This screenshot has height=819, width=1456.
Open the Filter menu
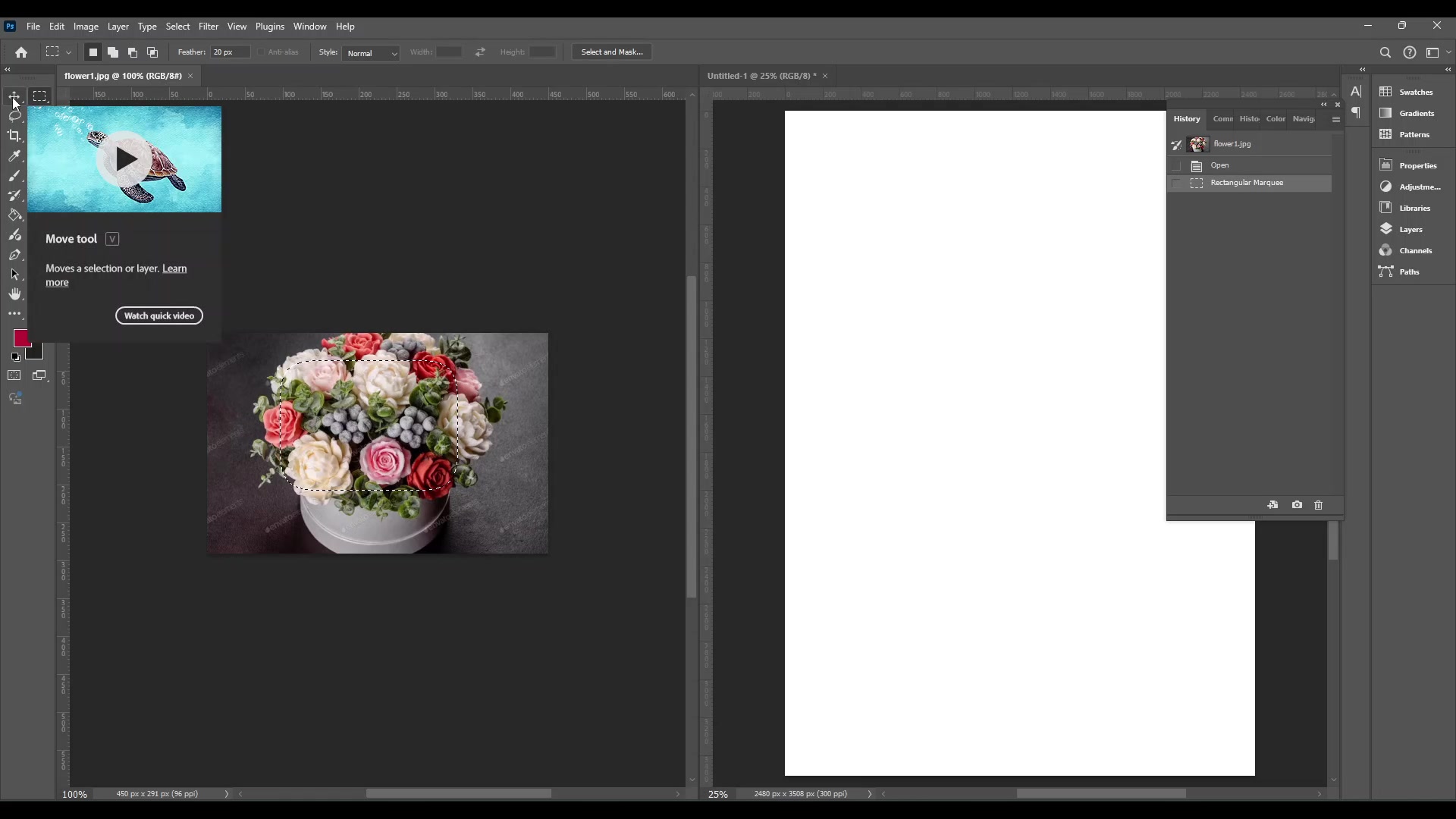[x=208, y=27]
